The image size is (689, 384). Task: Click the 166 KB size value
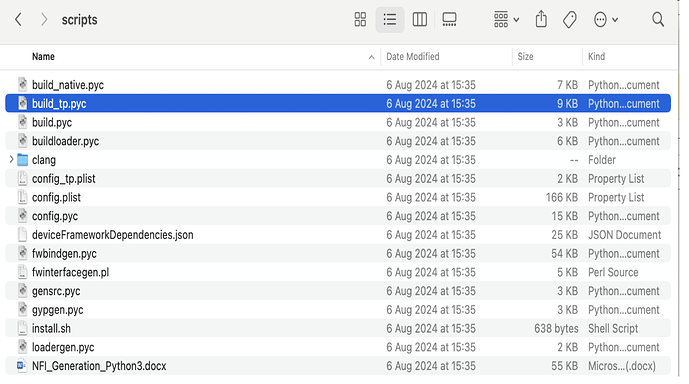coord(562,198)
